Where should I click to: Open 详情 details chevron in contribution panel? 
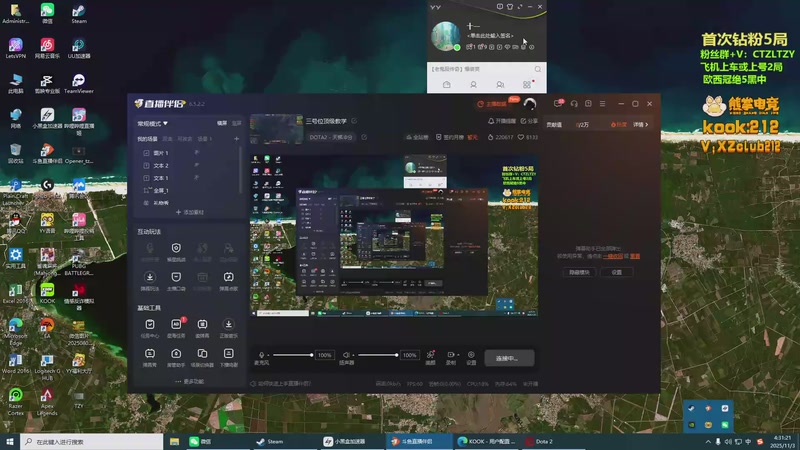[641, 124]
